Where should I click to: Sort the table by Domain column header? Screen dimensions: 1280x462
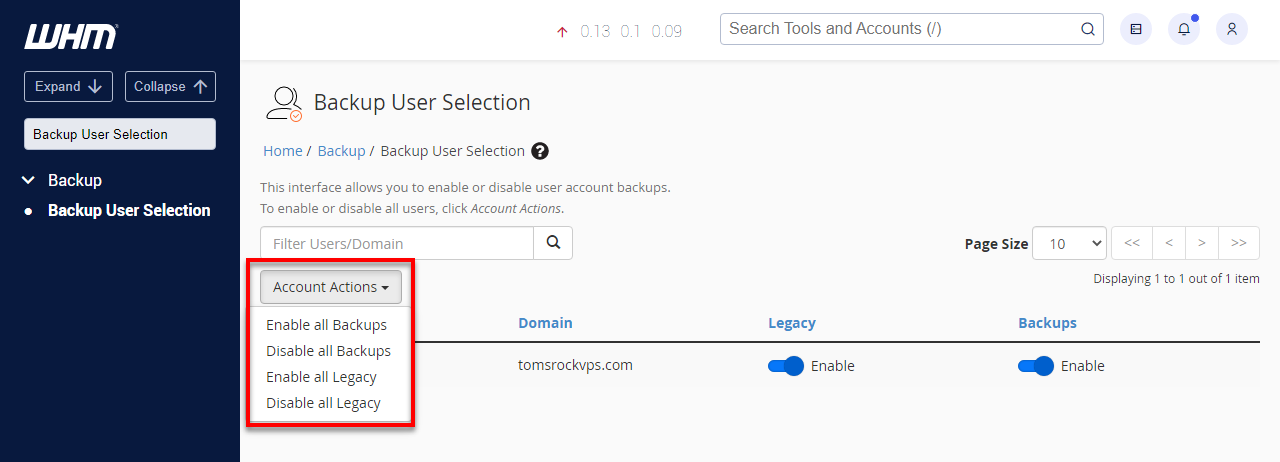tap(545, 323)
